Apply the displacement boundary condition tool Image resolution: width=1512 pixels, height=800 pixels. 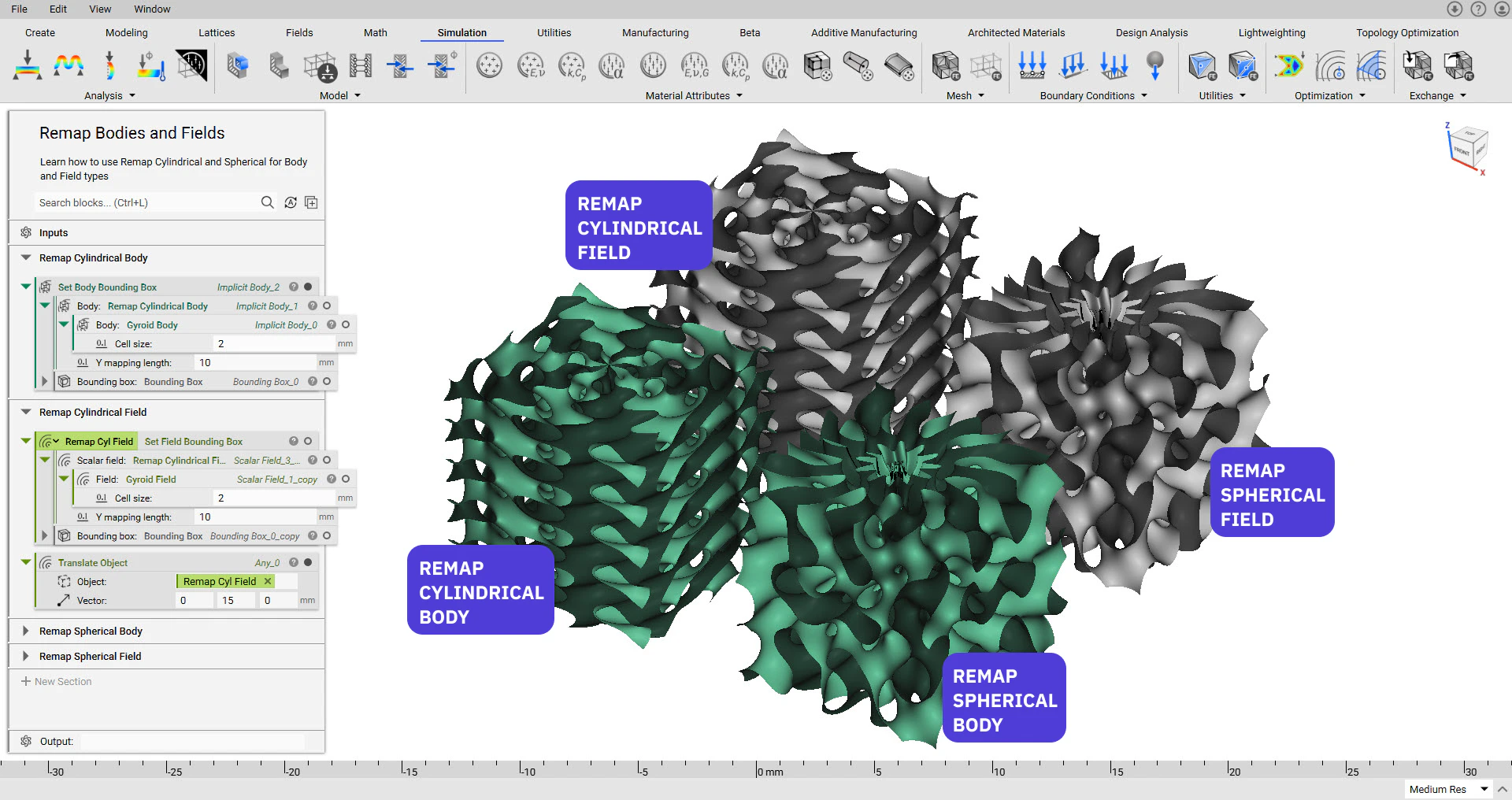(1032, 66)
